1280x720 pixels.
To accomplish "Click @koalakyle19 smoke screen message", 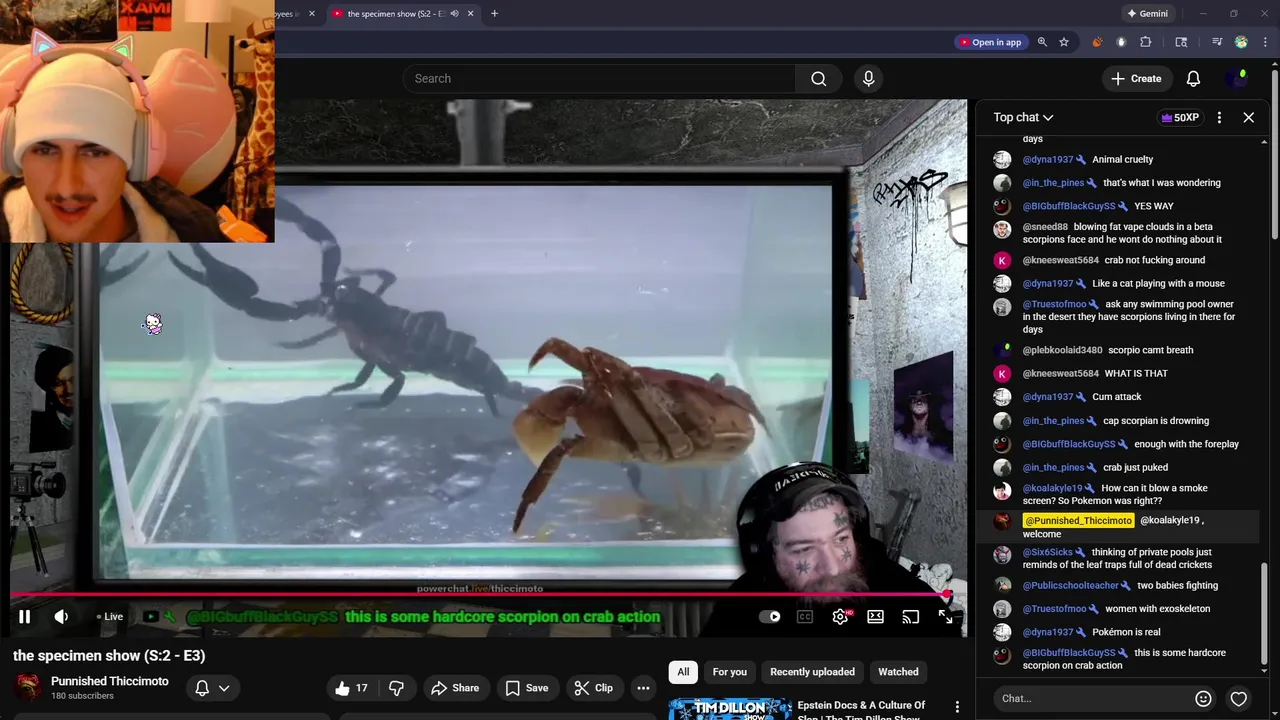I will [x=1116, y=494].
